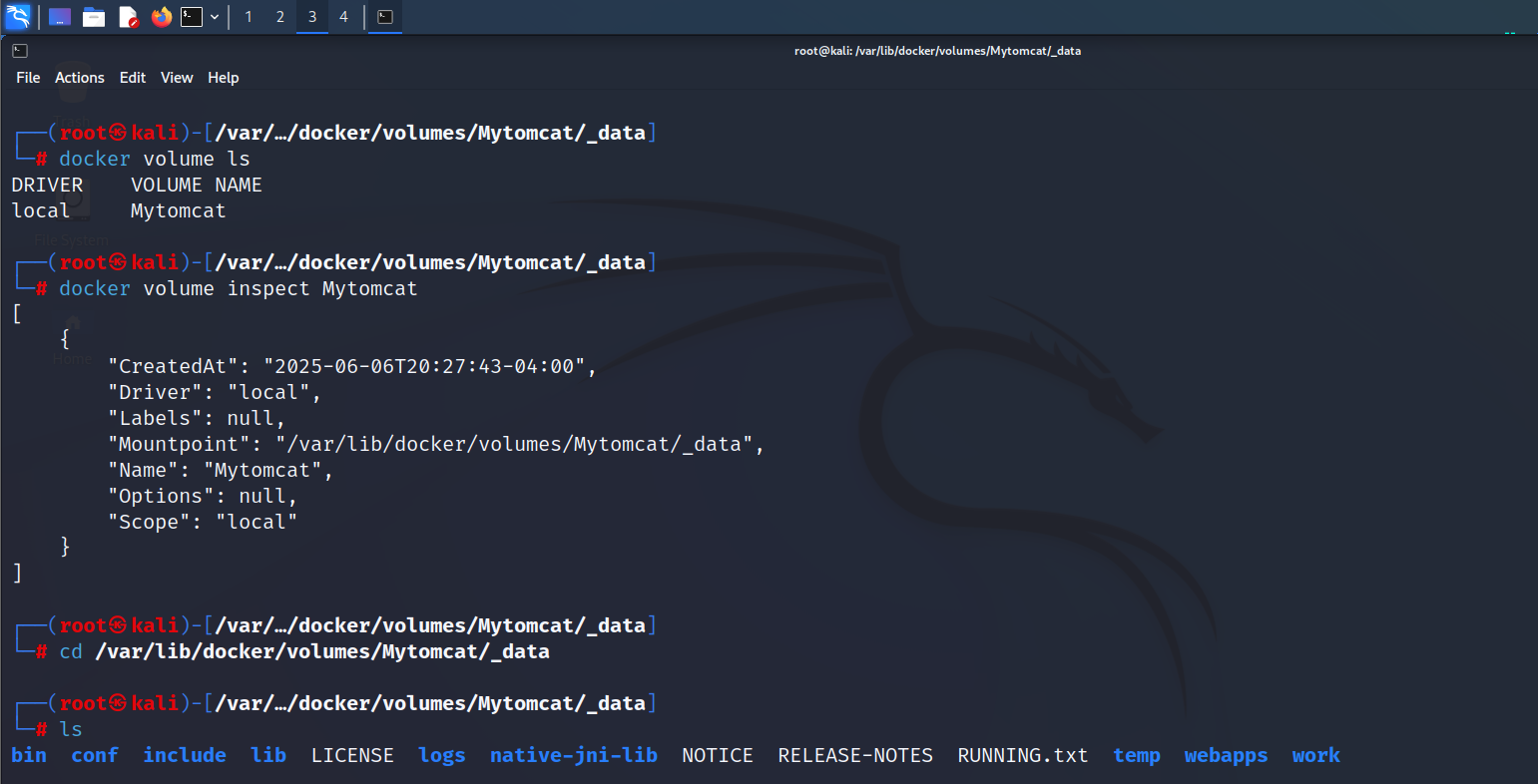This screenshot has width=1538, height=784.
Task: Open the Help menu
Action: click(x=224, y=78)
